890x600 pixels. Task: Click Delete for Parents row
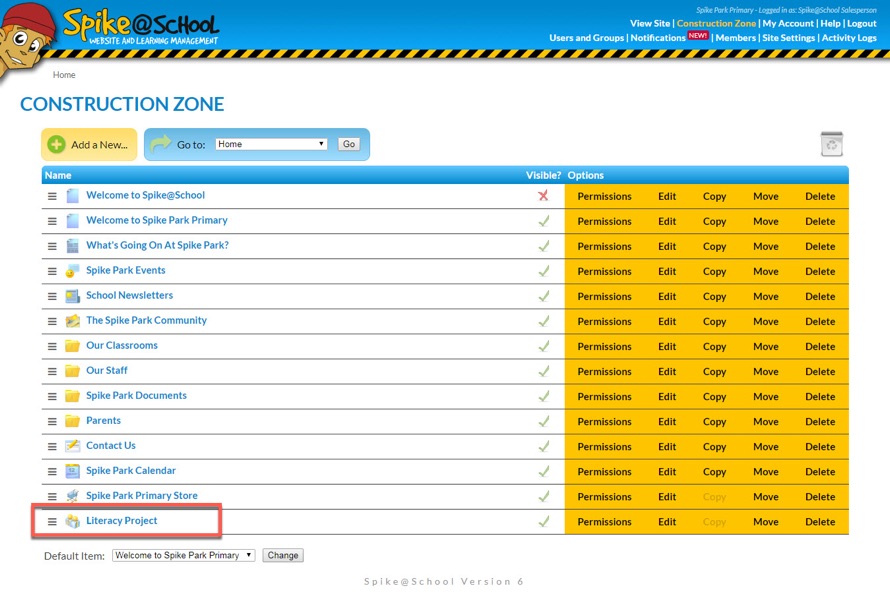click(x=820, y=421)
